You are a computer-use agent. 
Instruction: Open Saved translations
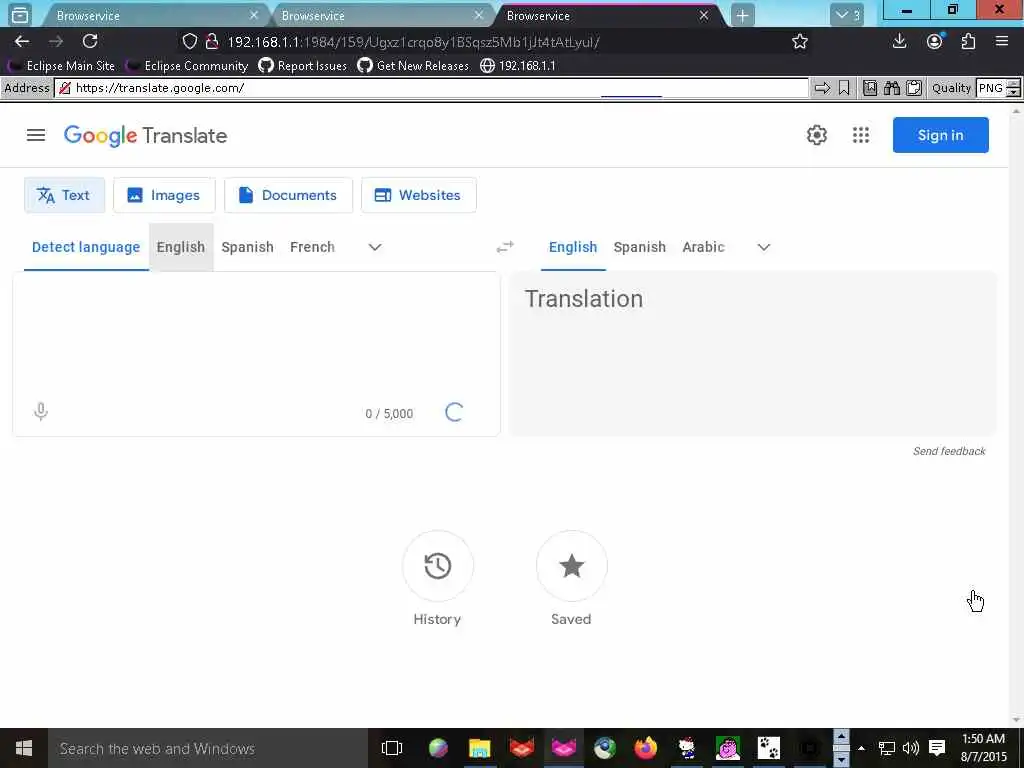pos(571,566)
